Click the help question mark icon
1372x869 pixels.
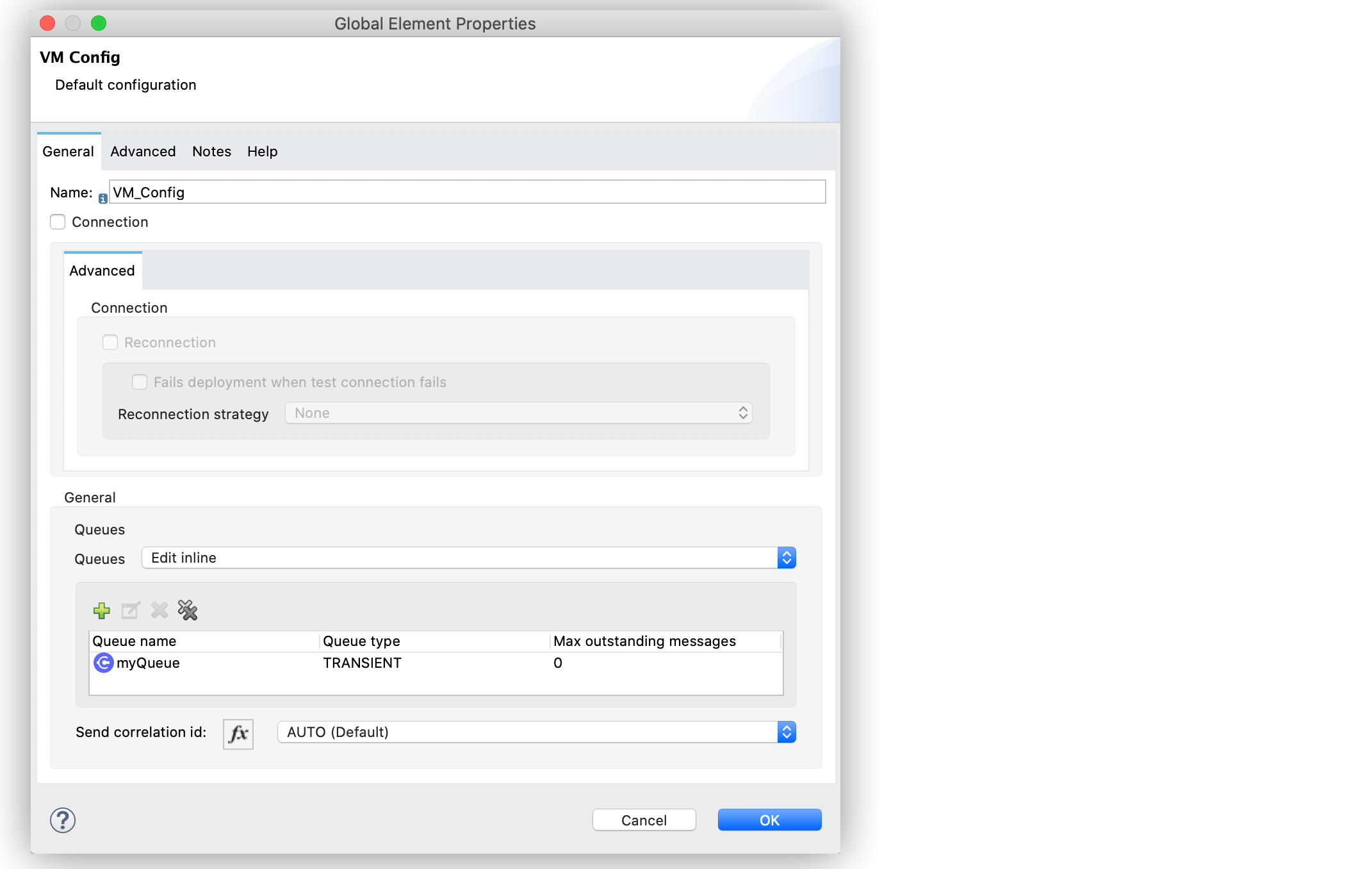click(63, 820)
